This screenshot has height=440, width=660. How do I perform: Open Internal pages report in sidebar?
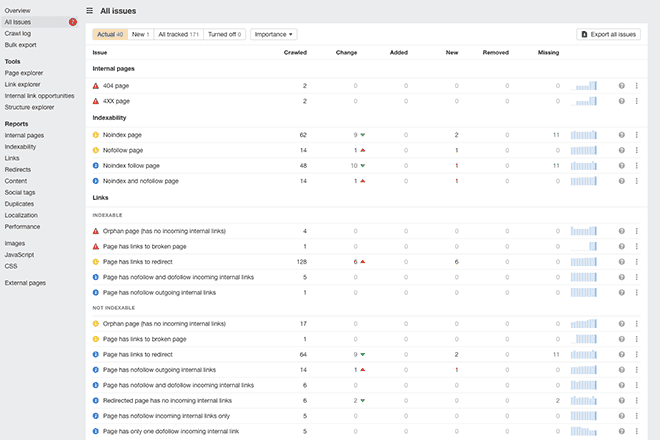[x=24, y=135]
